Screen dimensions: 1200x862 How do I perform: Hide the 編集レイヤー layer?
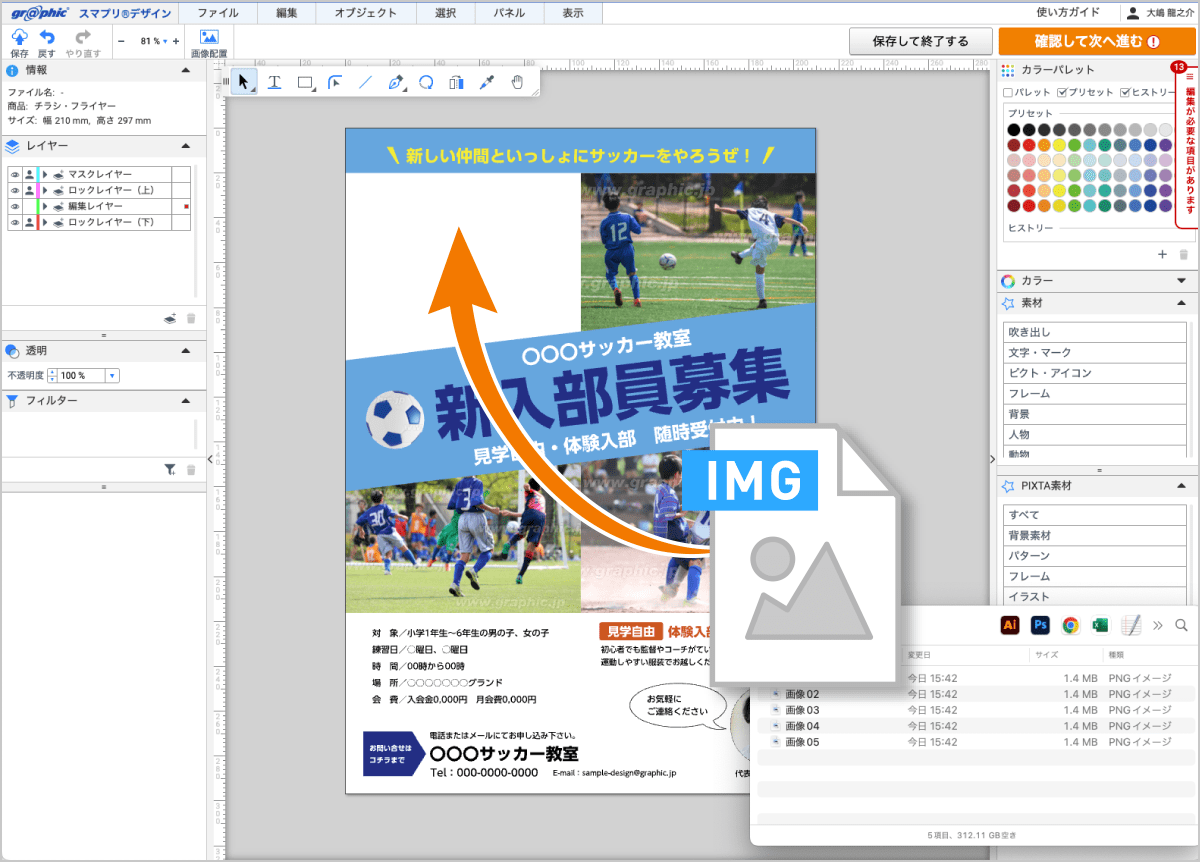click(x=15, y=206)
